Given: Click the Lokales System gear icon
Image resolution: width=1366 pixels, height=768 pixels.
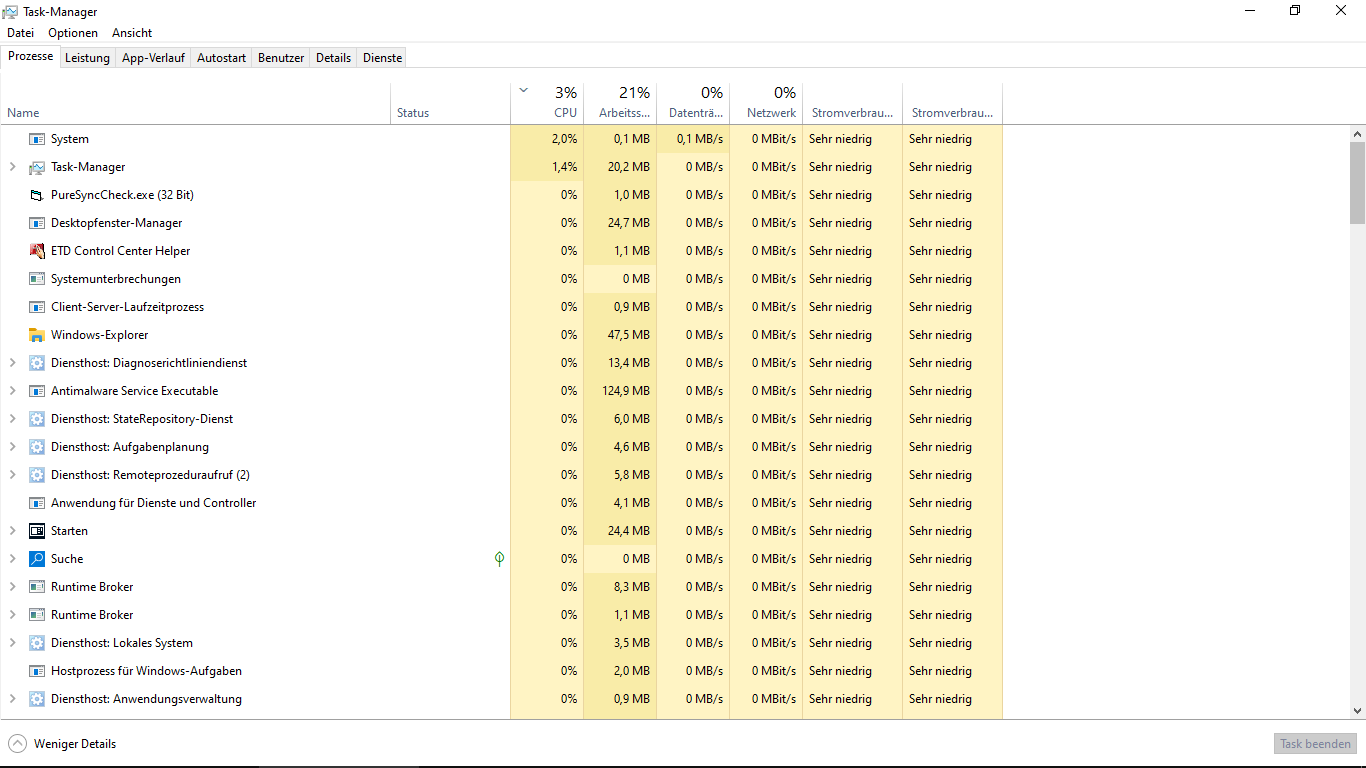Looking at the screenshot, I should tap(37, 643).
